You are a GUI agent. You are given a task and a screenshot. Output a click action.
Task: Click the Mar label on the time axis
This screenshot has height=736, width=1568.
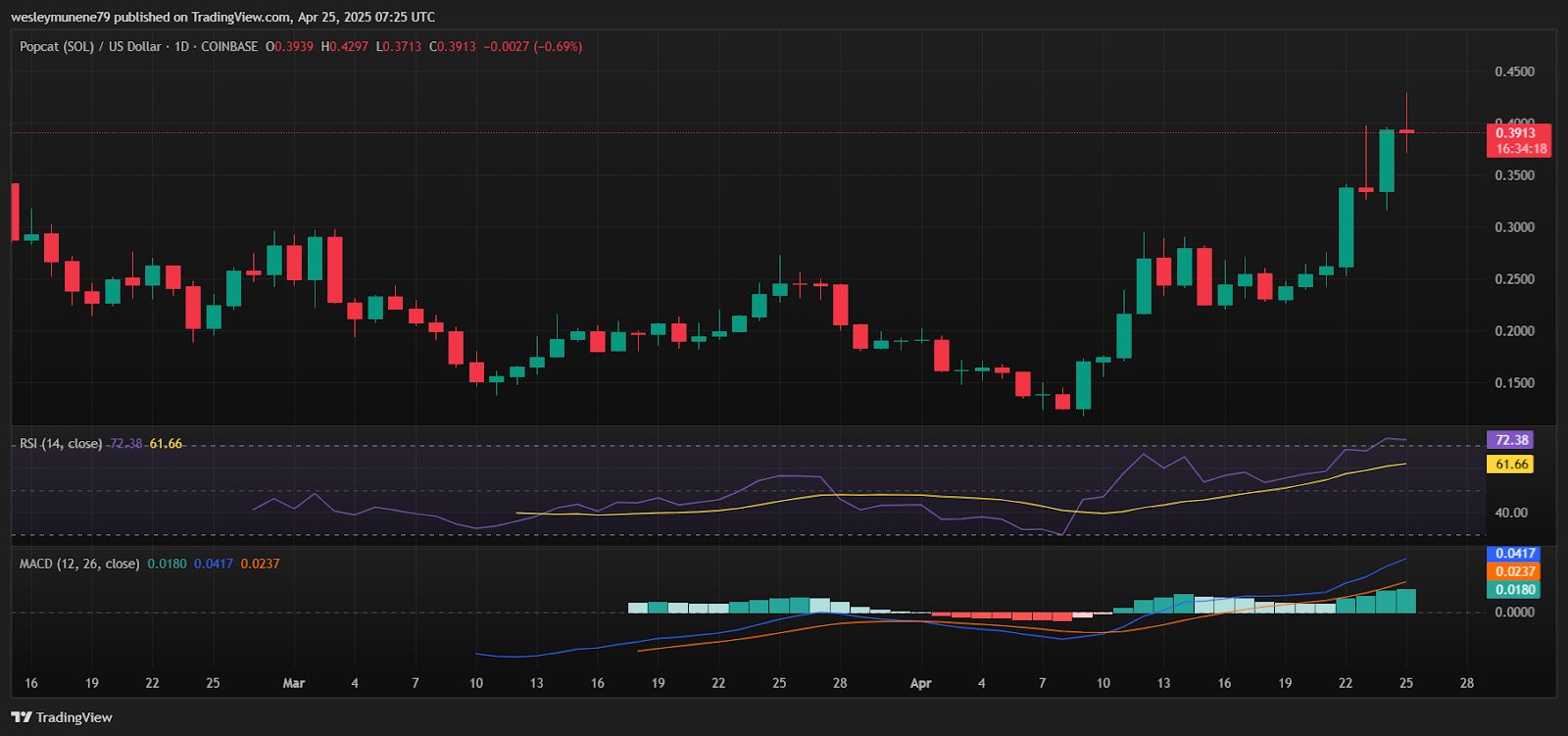294,683
